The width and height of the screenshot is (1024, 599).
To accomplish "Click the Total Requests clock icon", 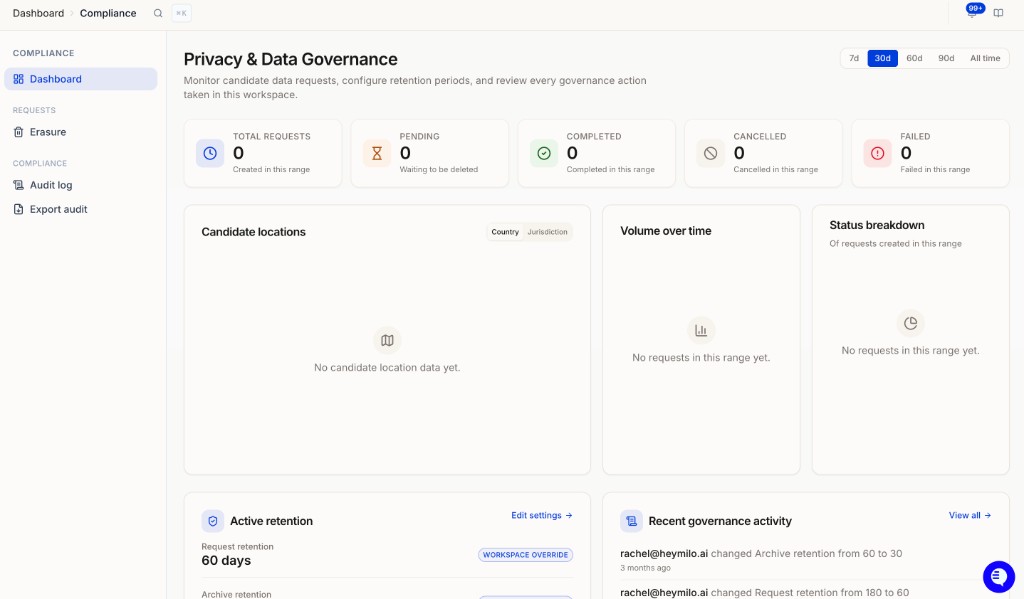I will [x=210, y=153].
